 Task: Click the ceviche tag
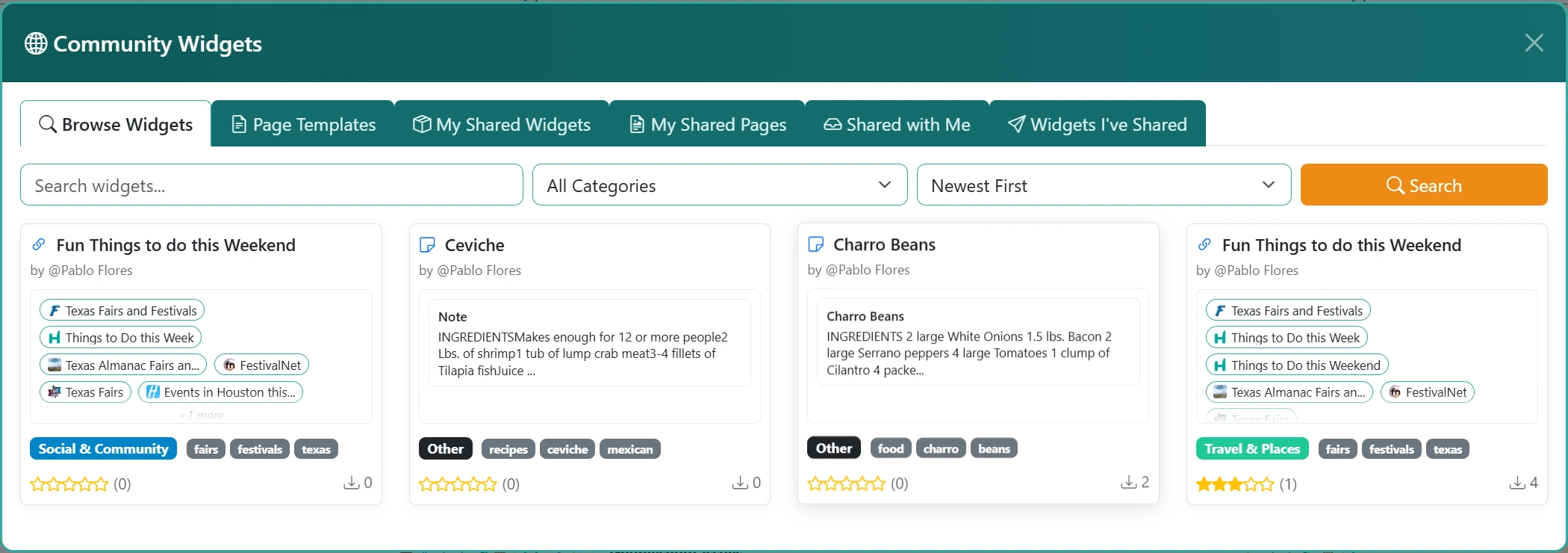coord(567,449)
